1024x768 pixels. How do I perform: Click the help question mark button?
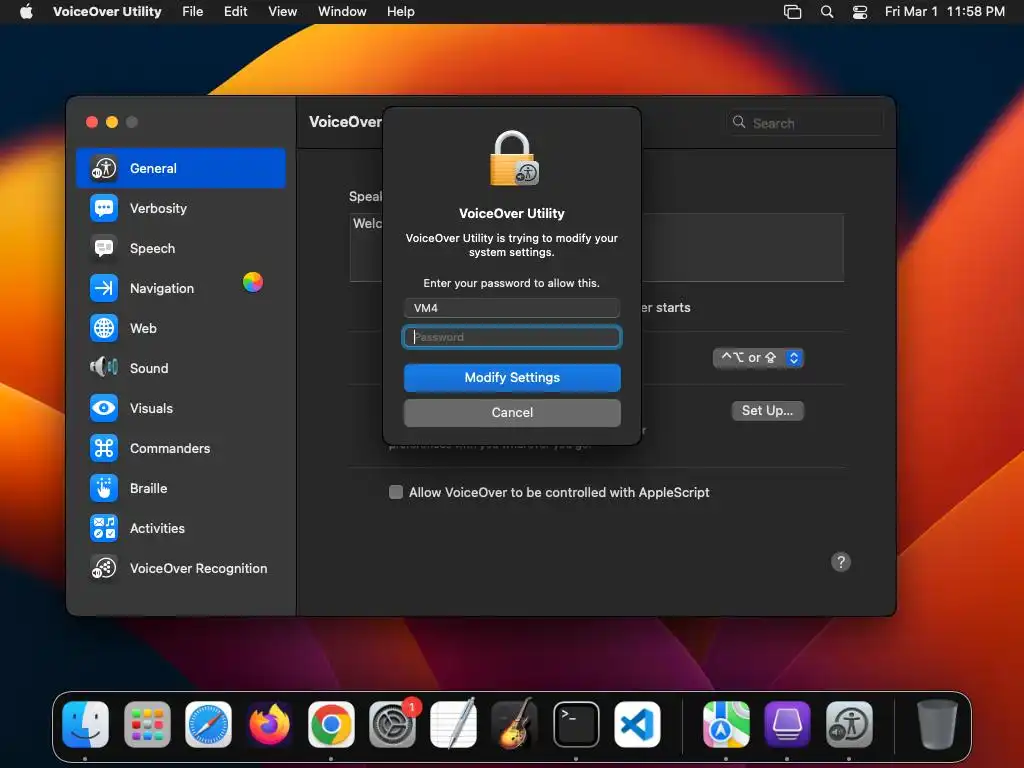pos(840,562)
